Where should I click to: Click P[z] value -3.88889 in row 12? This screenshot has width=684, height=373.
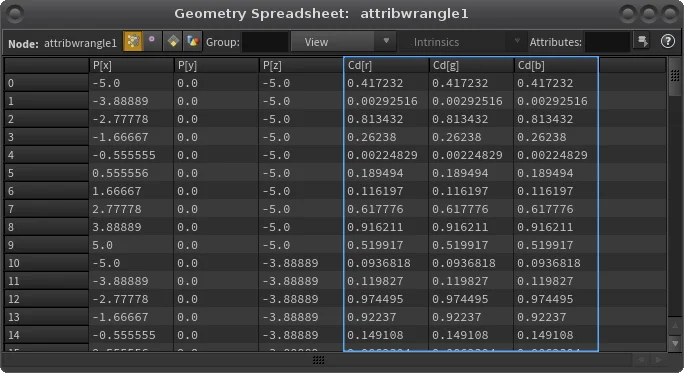[290, 299]
